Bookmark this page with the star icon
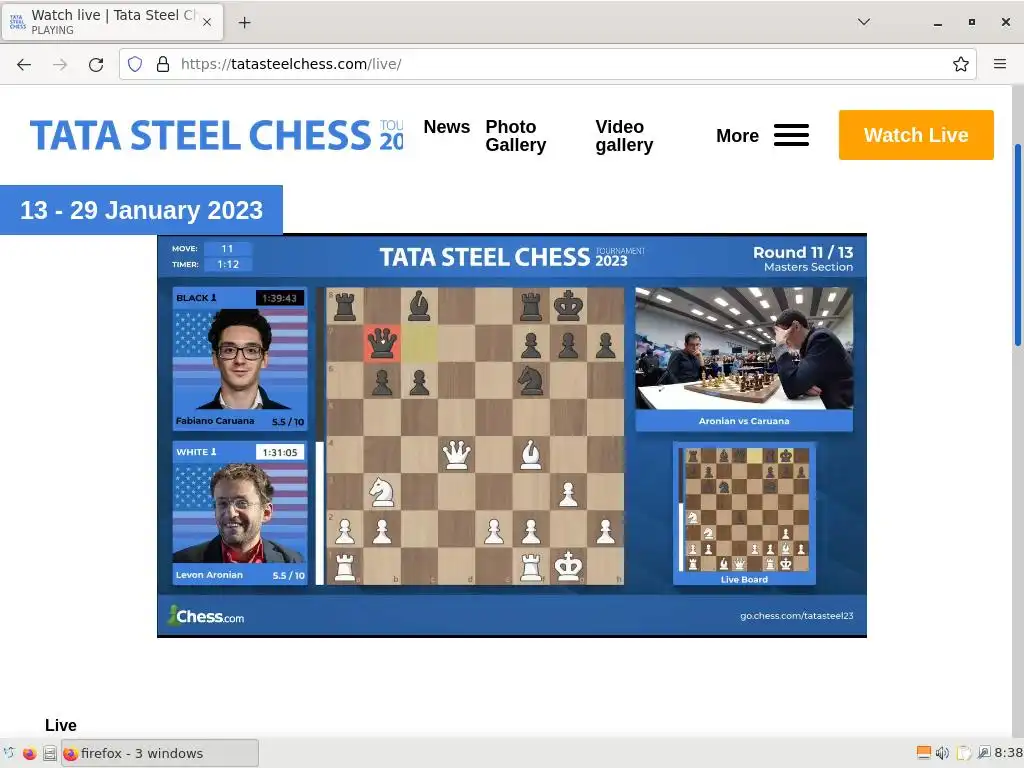The image size is (1024, 768). [x=960, y=64]
